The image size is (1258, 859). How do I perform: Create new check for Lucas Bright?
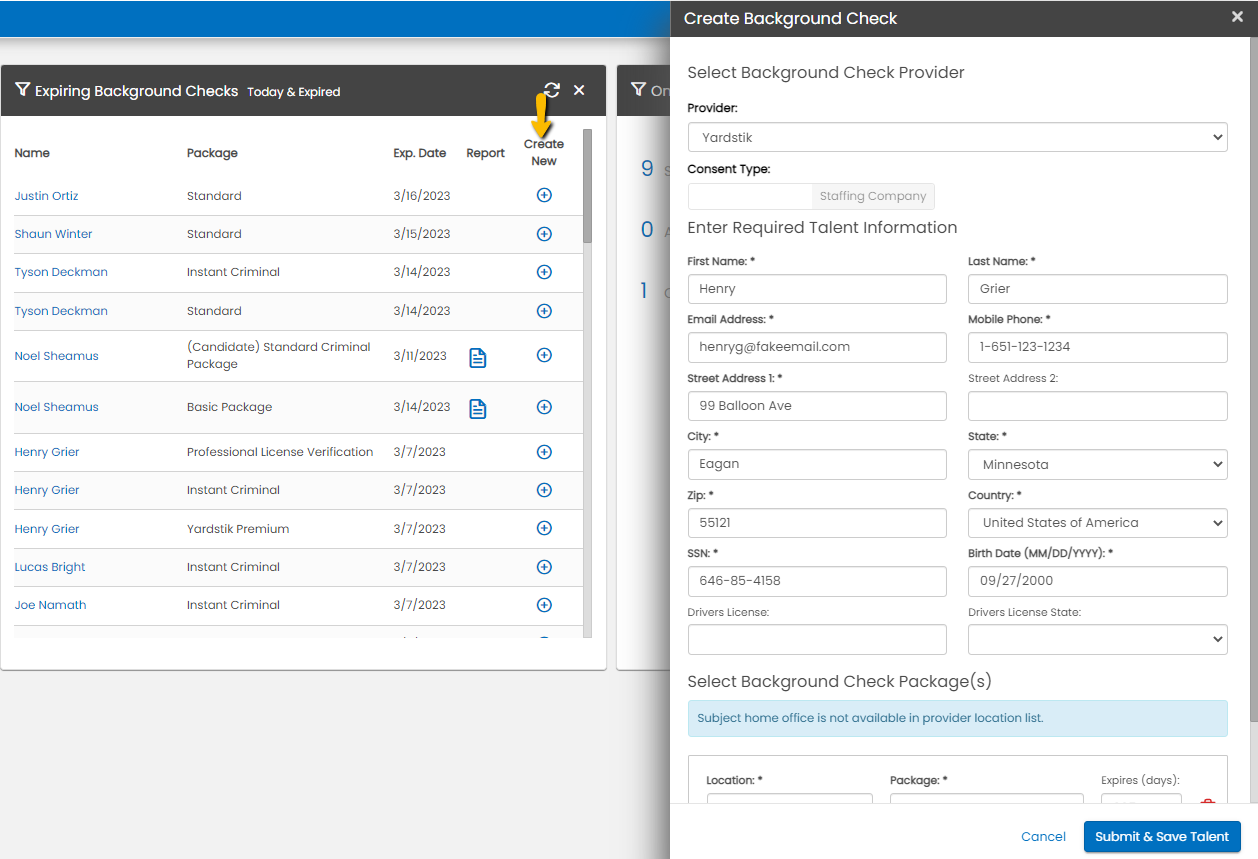pos(544,566)
